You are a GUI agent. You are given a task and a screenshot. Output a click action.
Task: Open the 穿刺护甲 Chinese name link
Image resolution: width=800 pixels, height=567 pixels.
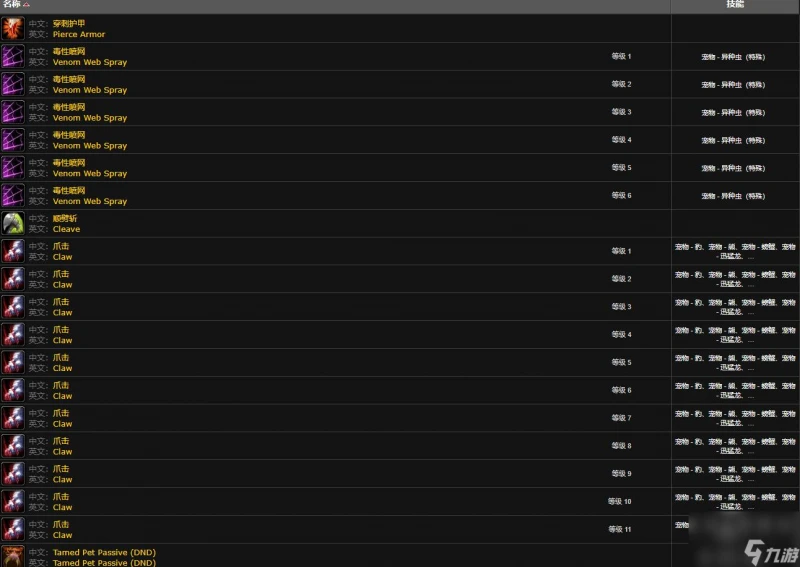tap(69, 23)
